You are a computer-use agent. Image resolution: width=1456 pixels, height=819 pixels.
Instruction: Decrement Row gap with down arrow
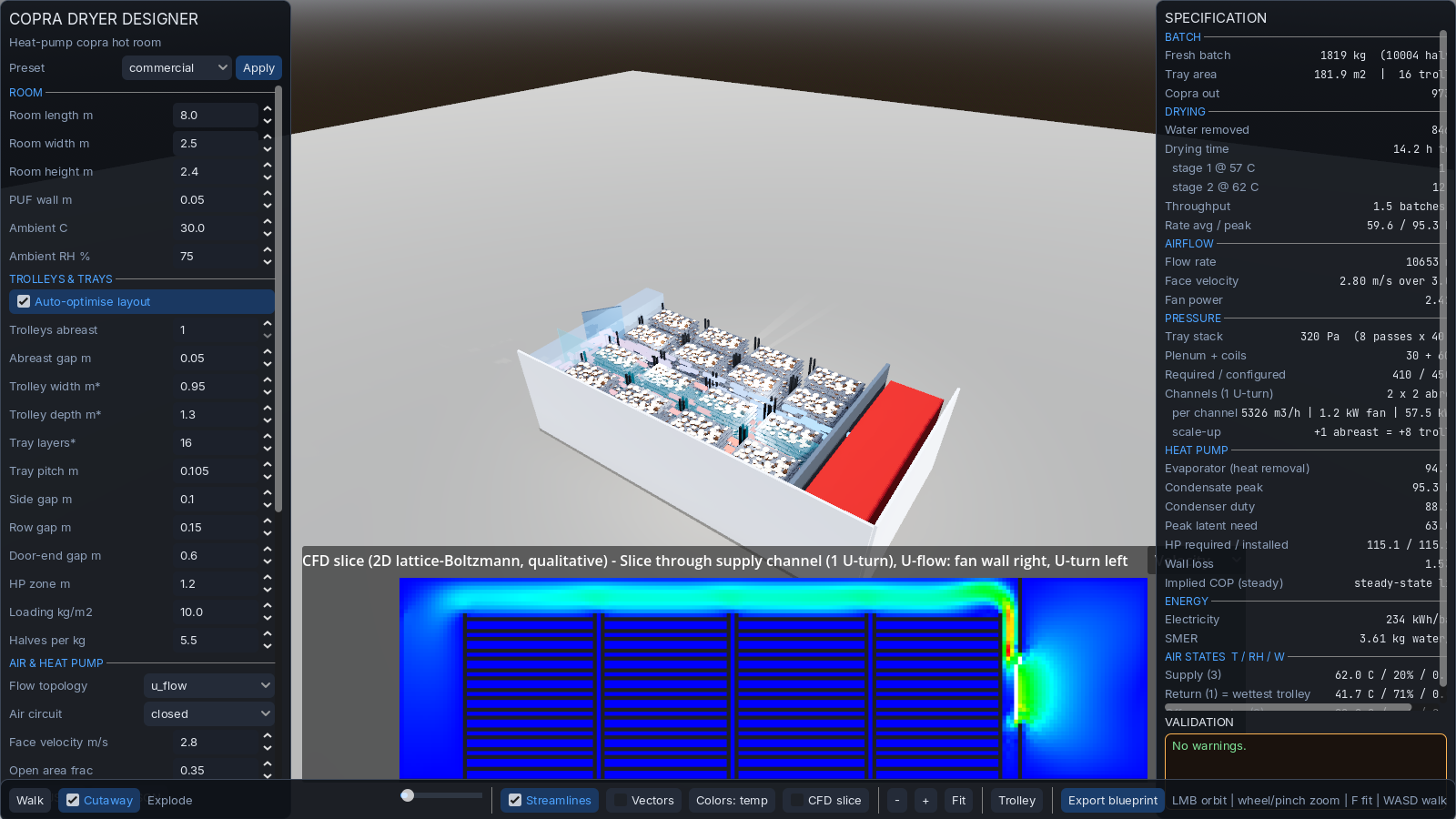tap(268, 533)
